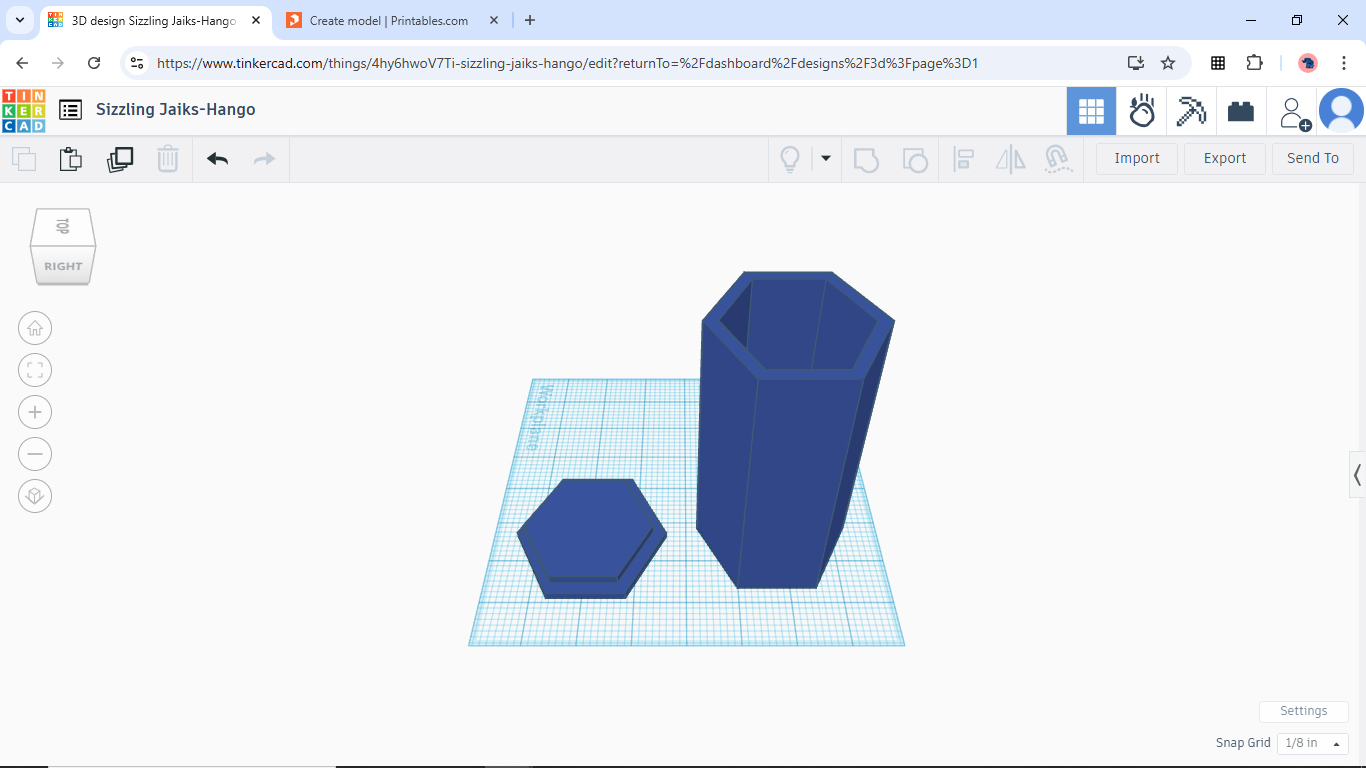
Task: Click the Copy toolbar icon
Action: tap(24, 159)
